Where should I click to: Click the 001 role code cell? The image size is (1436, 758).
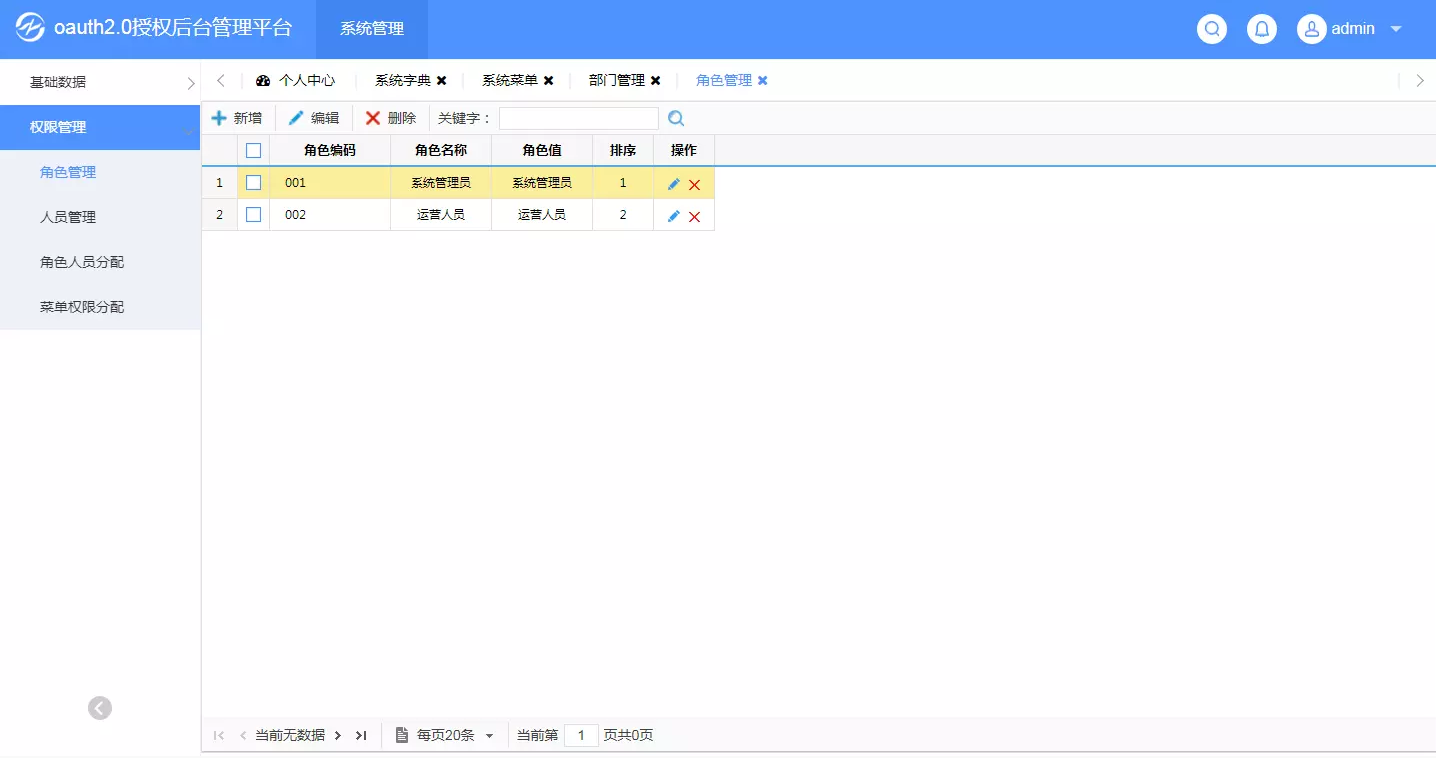pos(330,183)
